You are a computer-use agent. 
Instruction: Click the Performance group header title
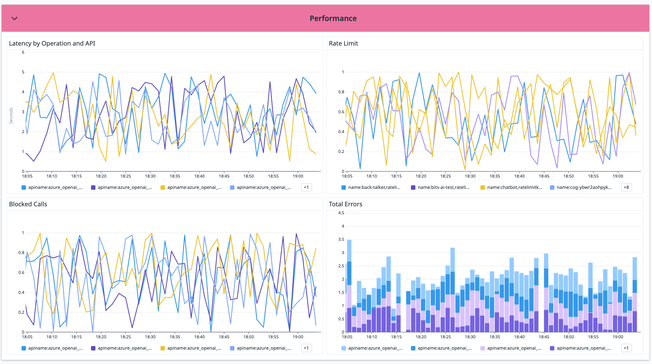pos(333,18)
